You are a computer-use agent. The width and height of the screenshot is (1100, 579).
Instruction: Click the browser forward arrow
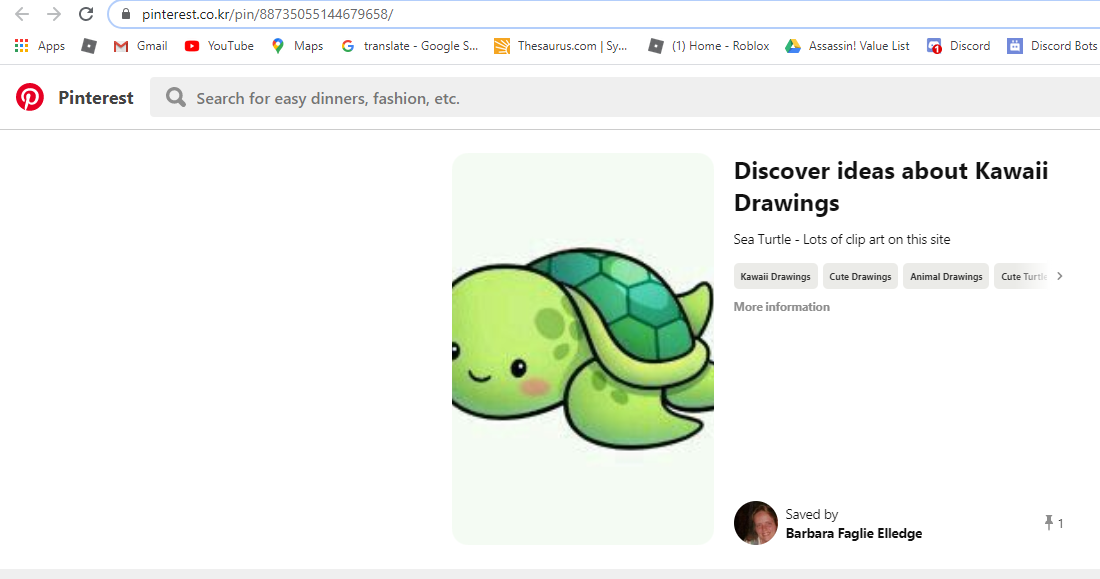54,14
